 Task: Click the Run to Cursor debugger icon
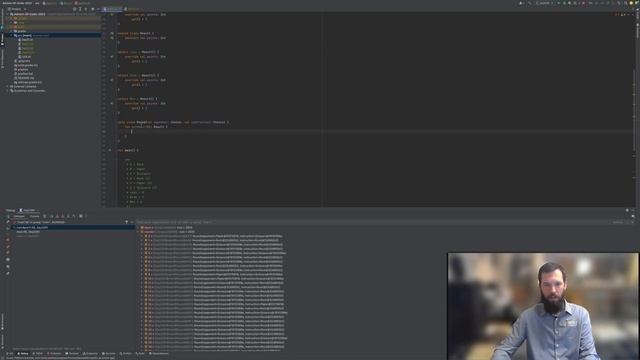(74, 216)
